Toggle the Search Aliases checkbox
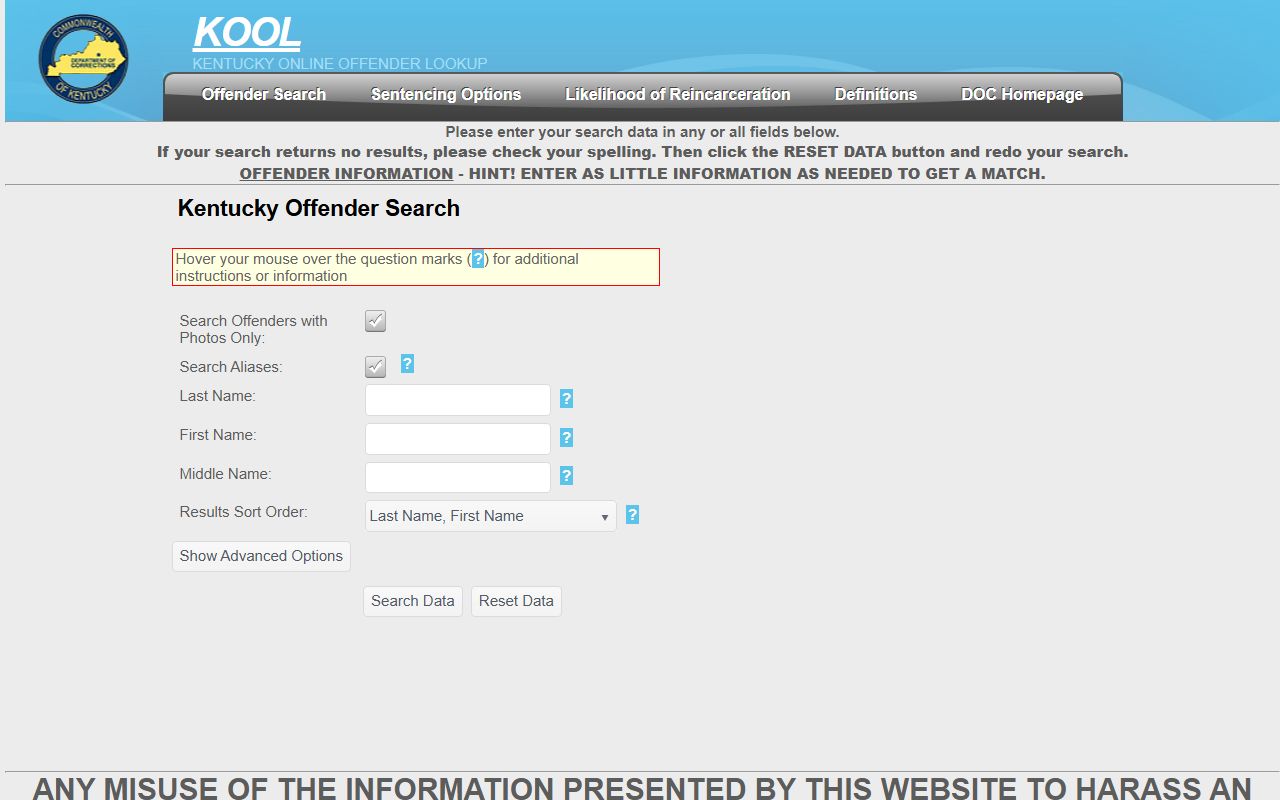The height and width of the screenshot is (800, 1280). click(x=375, y=367)
